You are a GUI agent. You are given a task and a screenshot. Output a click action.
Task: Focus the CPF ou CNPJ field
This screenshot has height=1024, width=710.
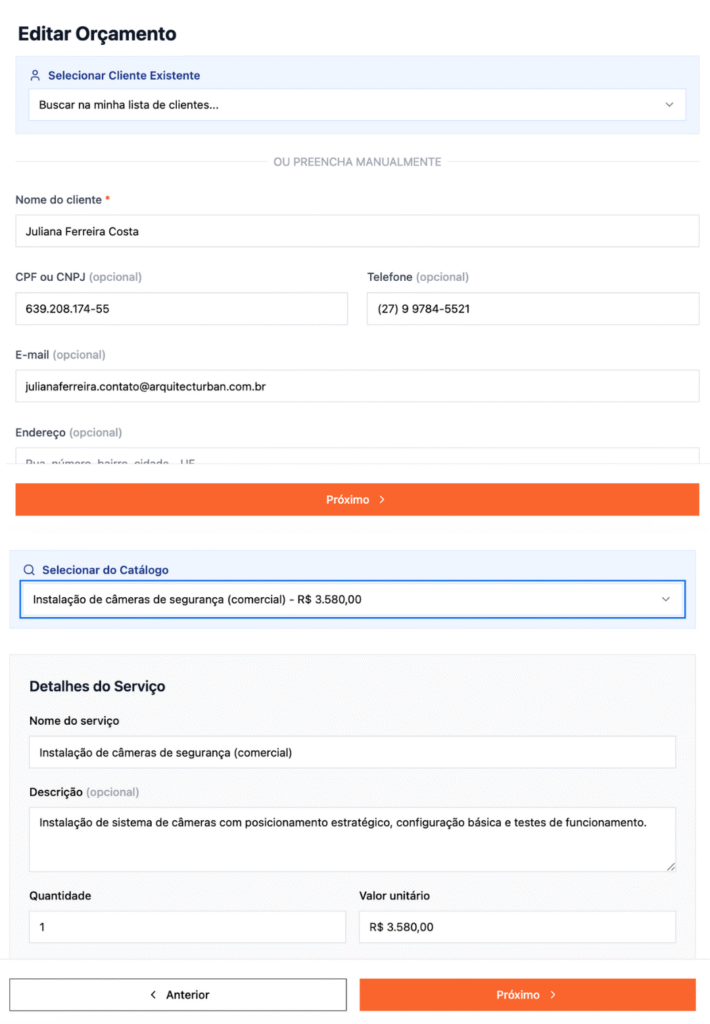pyautogui.click(x=181, y=309)
